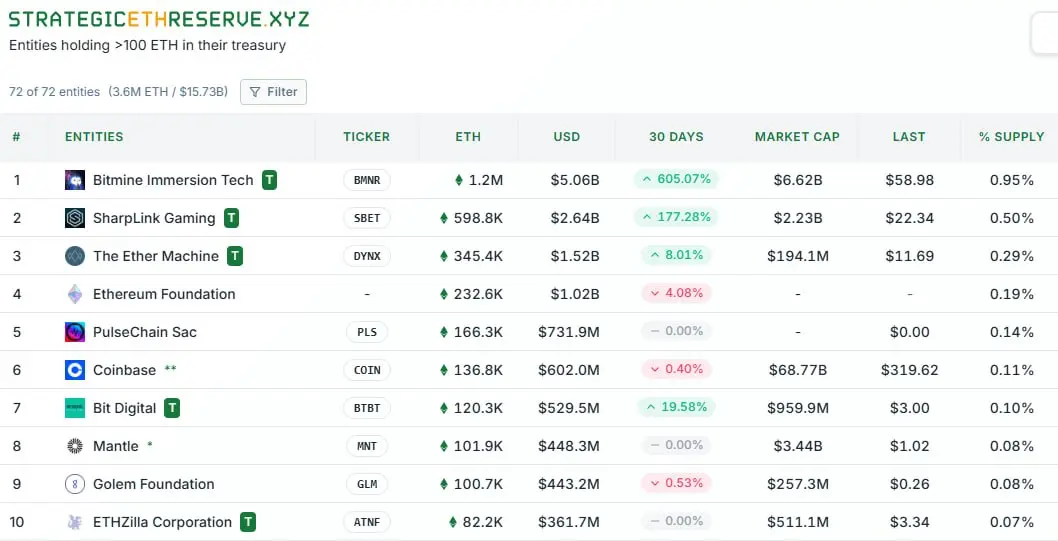Viewport: 1058px width, 541px height.
Task: Click the 605.07% 30-day change badge
Action: 676,179
